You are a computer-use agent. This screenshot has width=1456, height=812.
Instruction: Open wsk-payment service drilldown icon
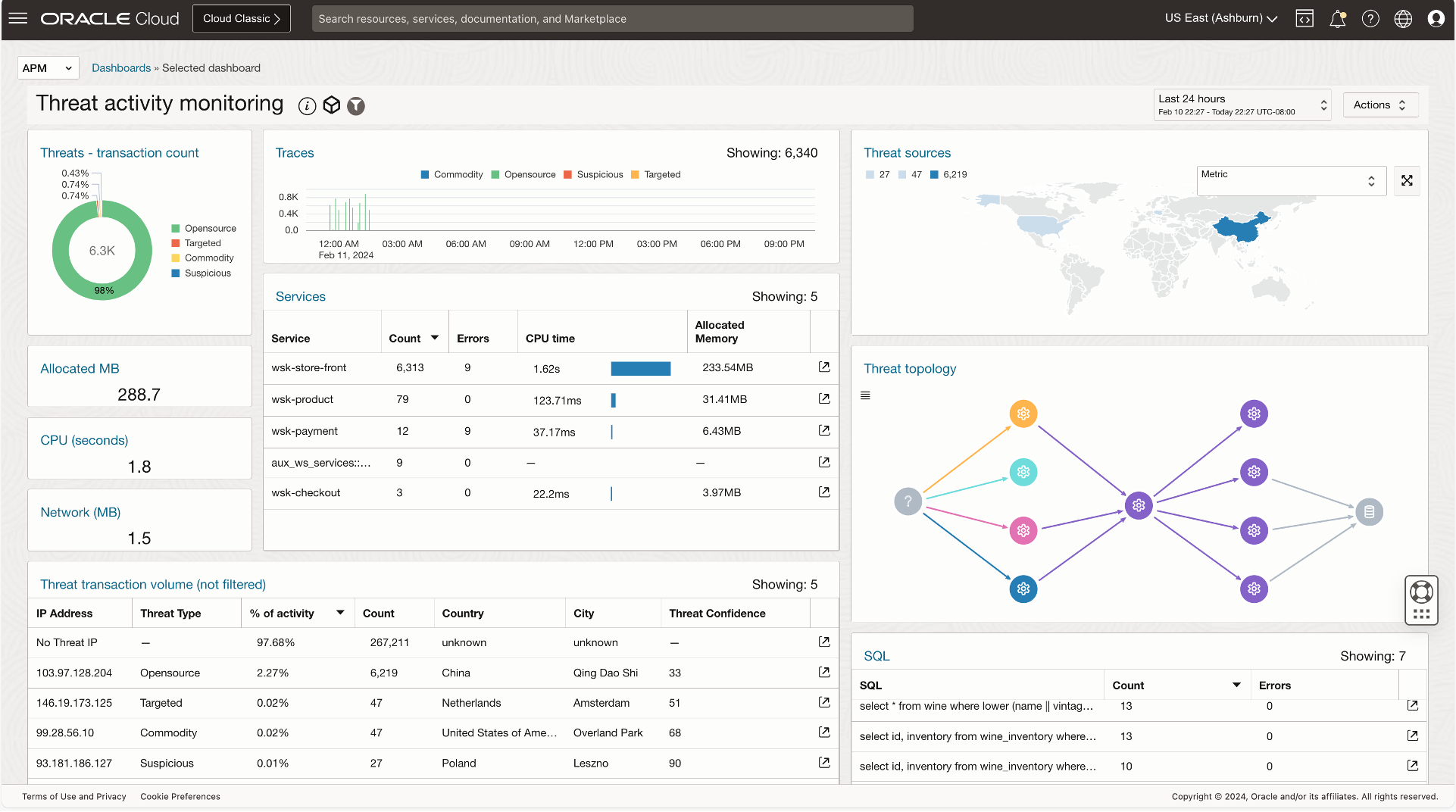click(824, 431)
